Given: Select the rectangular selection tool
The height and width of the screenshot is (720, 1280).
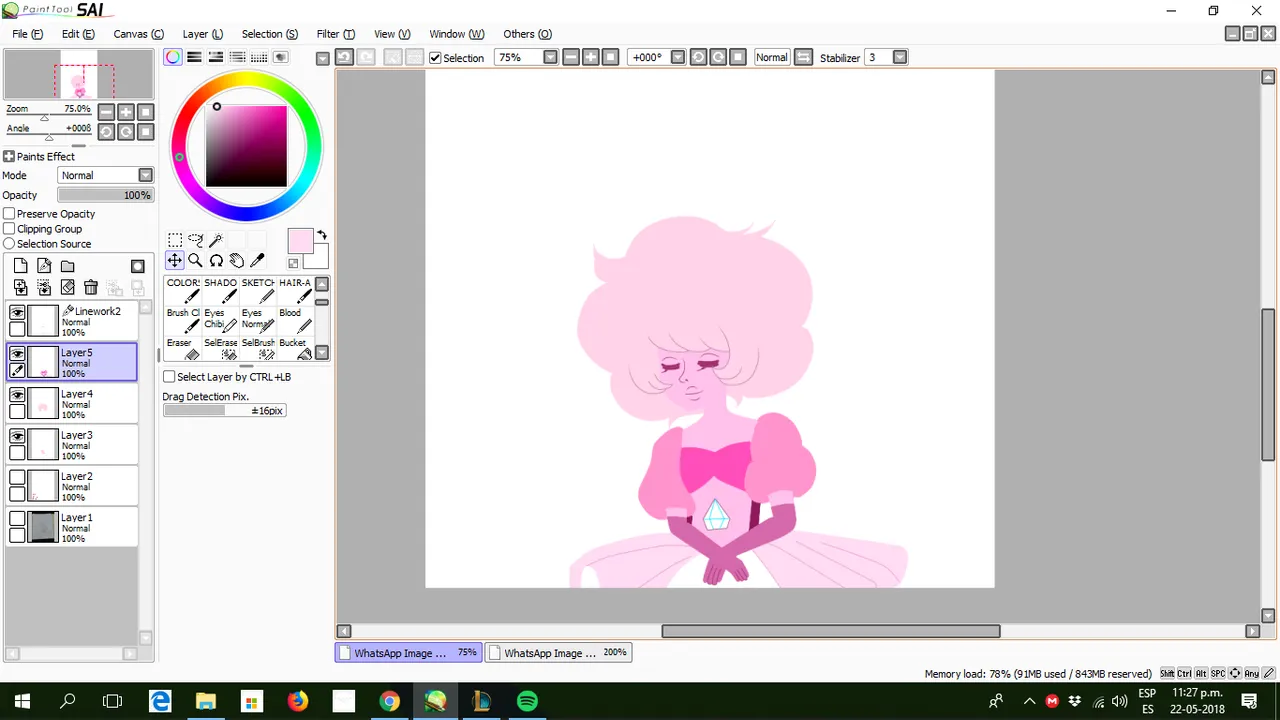Looking at the screenshot, I should 175,240.
